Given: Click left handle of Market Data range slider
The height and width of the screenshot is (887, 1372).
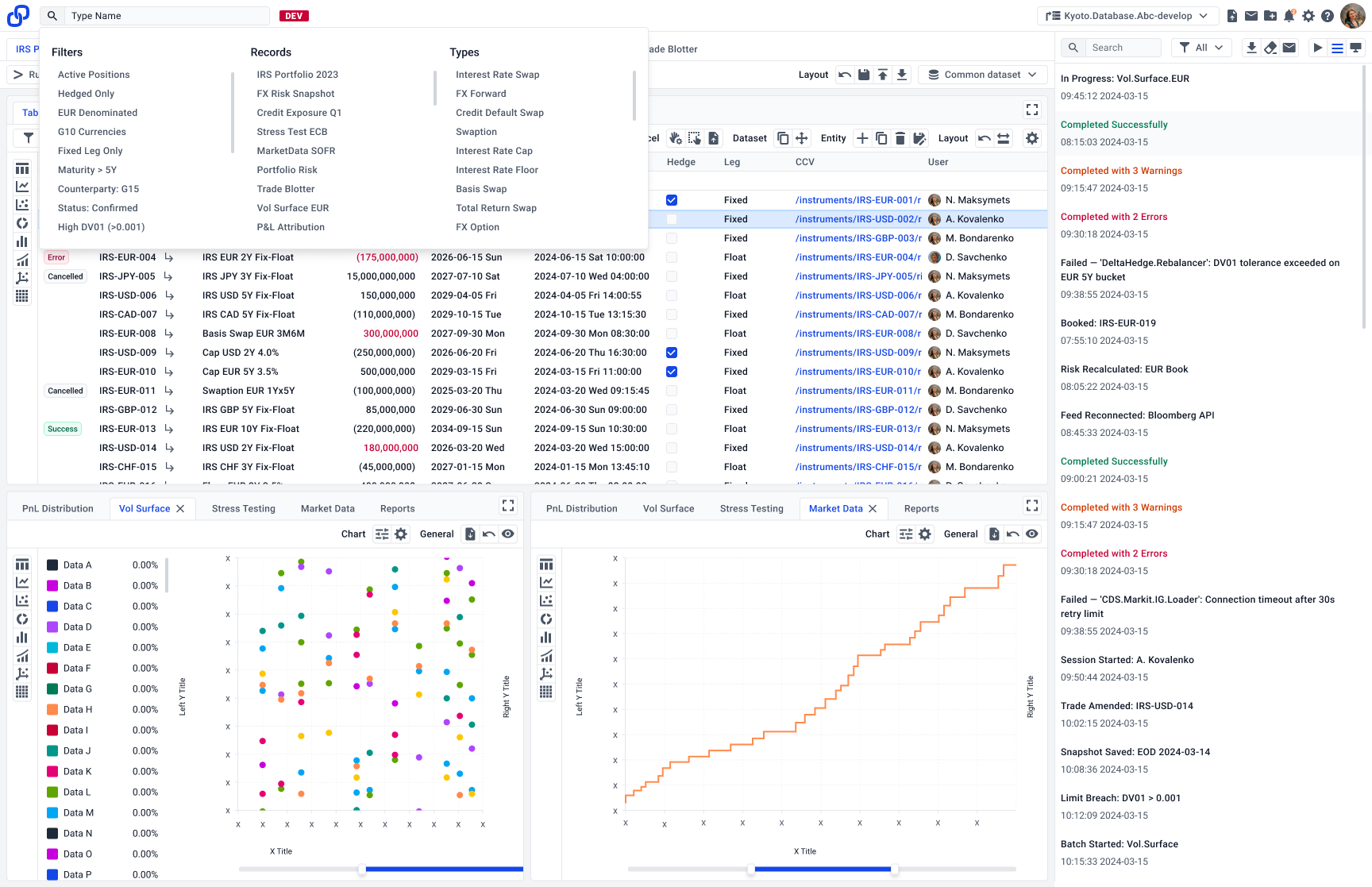Looking at the screenshot, I should click(751, 870).
